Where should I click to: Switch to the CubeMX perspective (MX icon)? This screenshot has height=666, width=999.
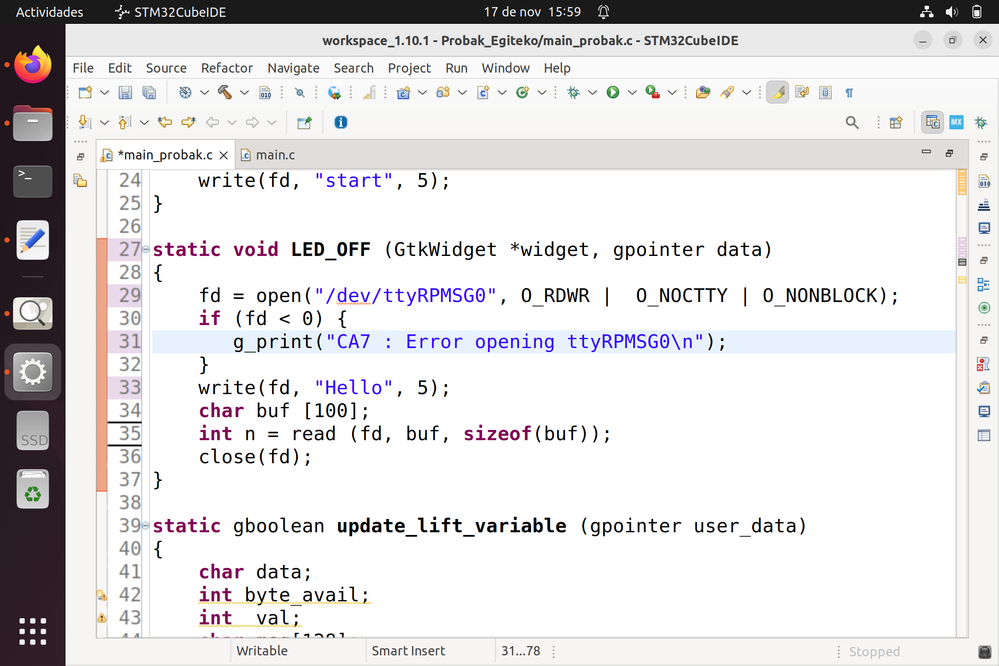point(956,122)
